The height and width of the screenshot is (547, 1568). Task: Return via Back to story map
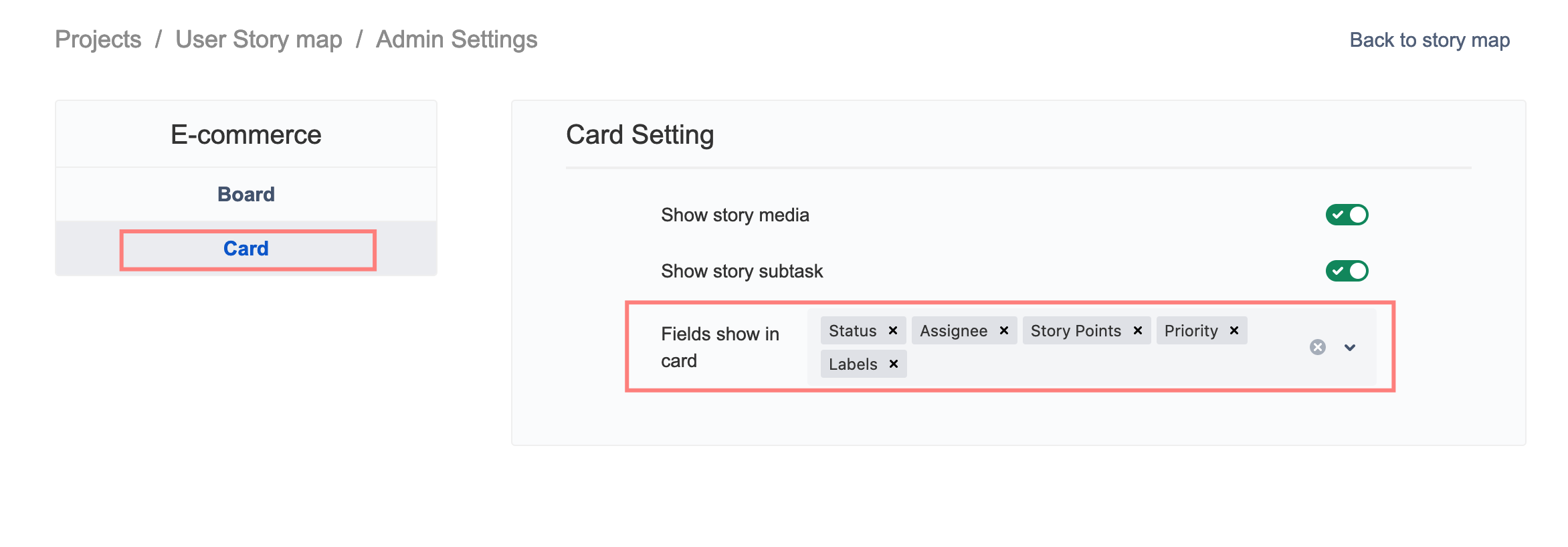tap(1430, 40)
